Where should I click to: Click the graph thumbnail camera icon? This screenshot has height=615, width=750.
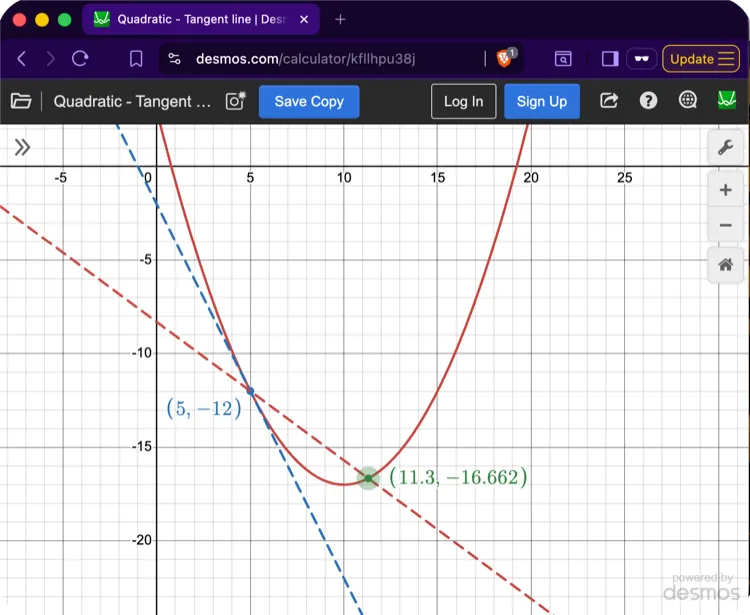coord(235,101)
